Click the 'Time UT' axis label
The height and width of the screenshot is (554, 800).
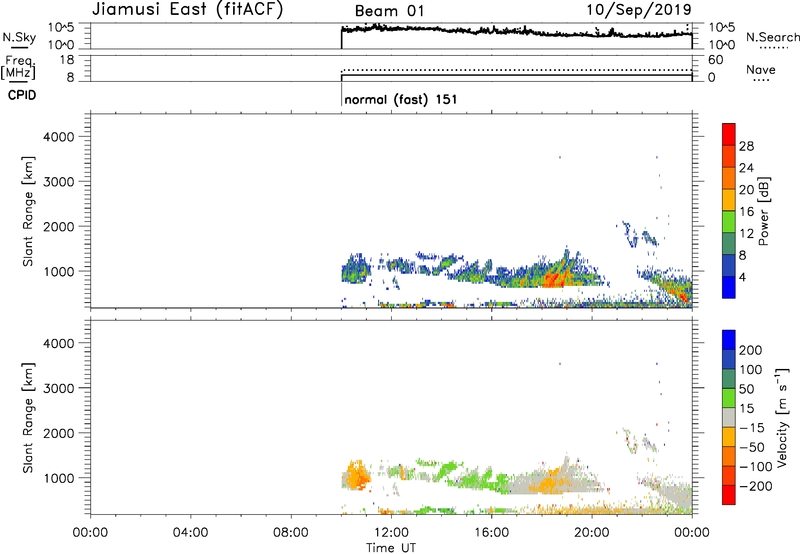(x=391, y=547)
